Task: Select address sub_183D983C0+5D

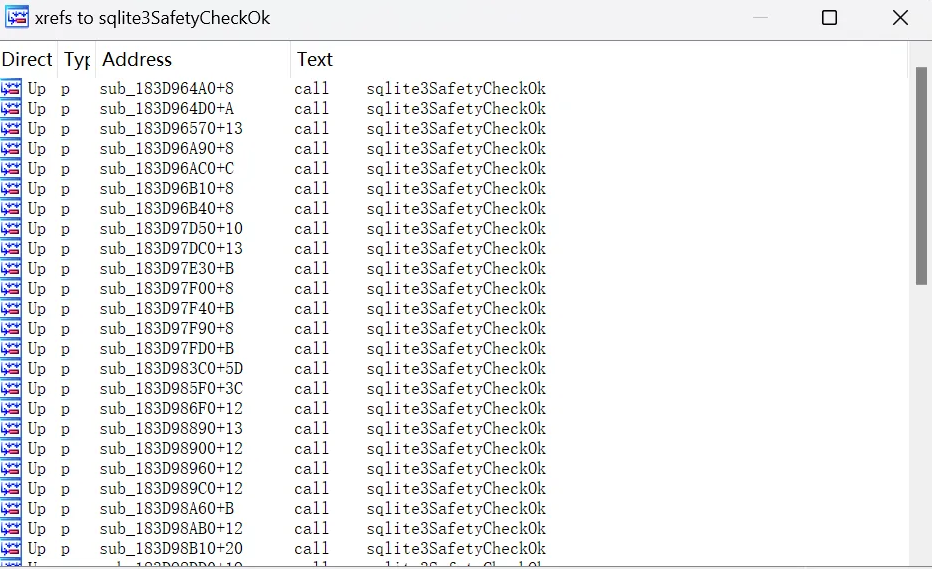Action: (171, 369)
